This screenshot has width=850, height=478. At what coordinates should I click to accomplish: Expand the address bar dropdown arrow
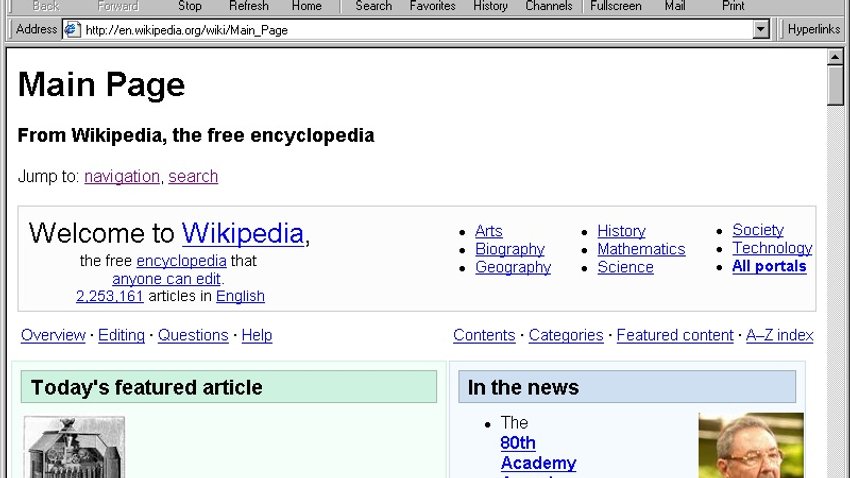(761, 29)
